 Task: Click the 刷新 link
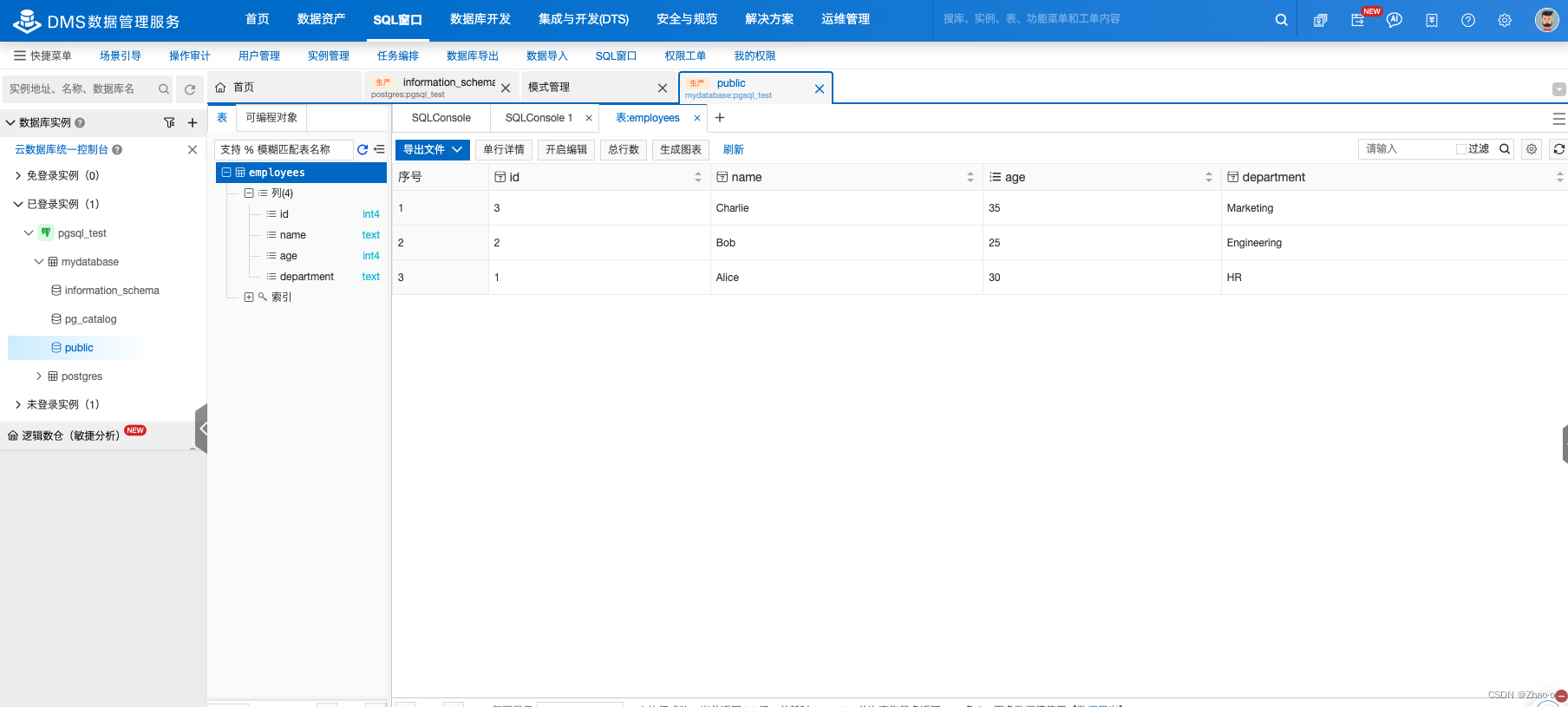[x=734, y=149]
